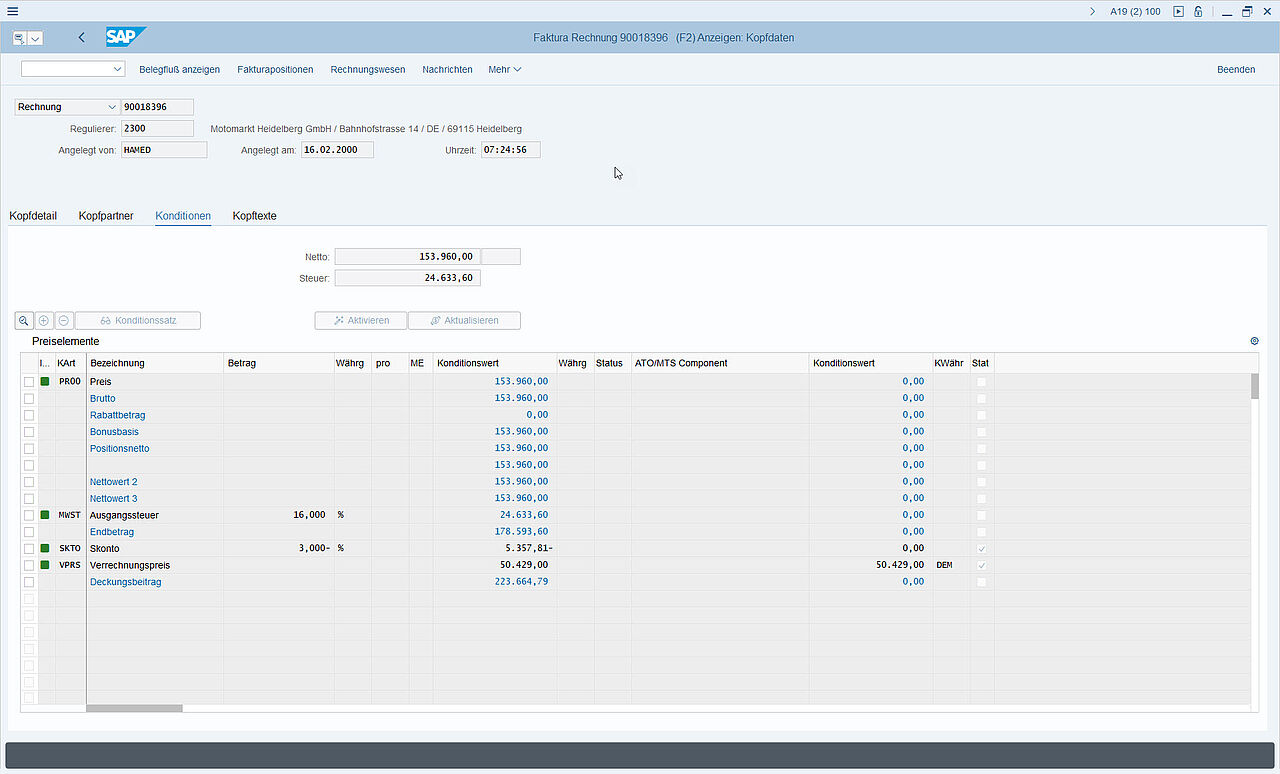Click the Konditionssatz button

pyautogui.click(x=138, y=321)
